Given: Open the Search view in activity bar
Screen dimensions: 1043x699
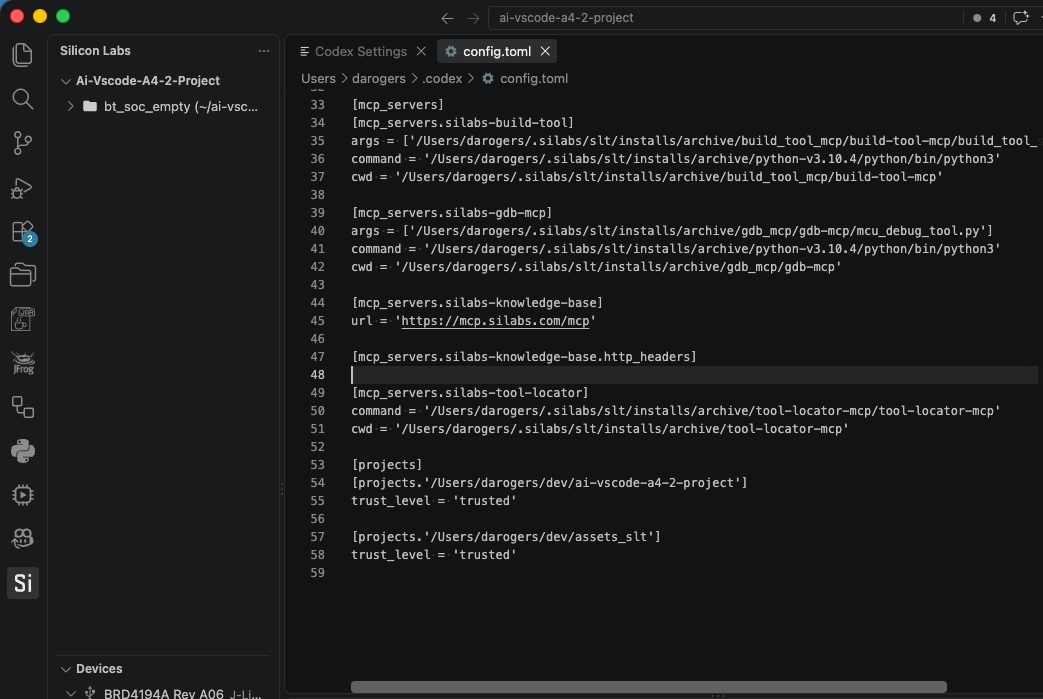Looking at the screenshot, I should point(23,99).
